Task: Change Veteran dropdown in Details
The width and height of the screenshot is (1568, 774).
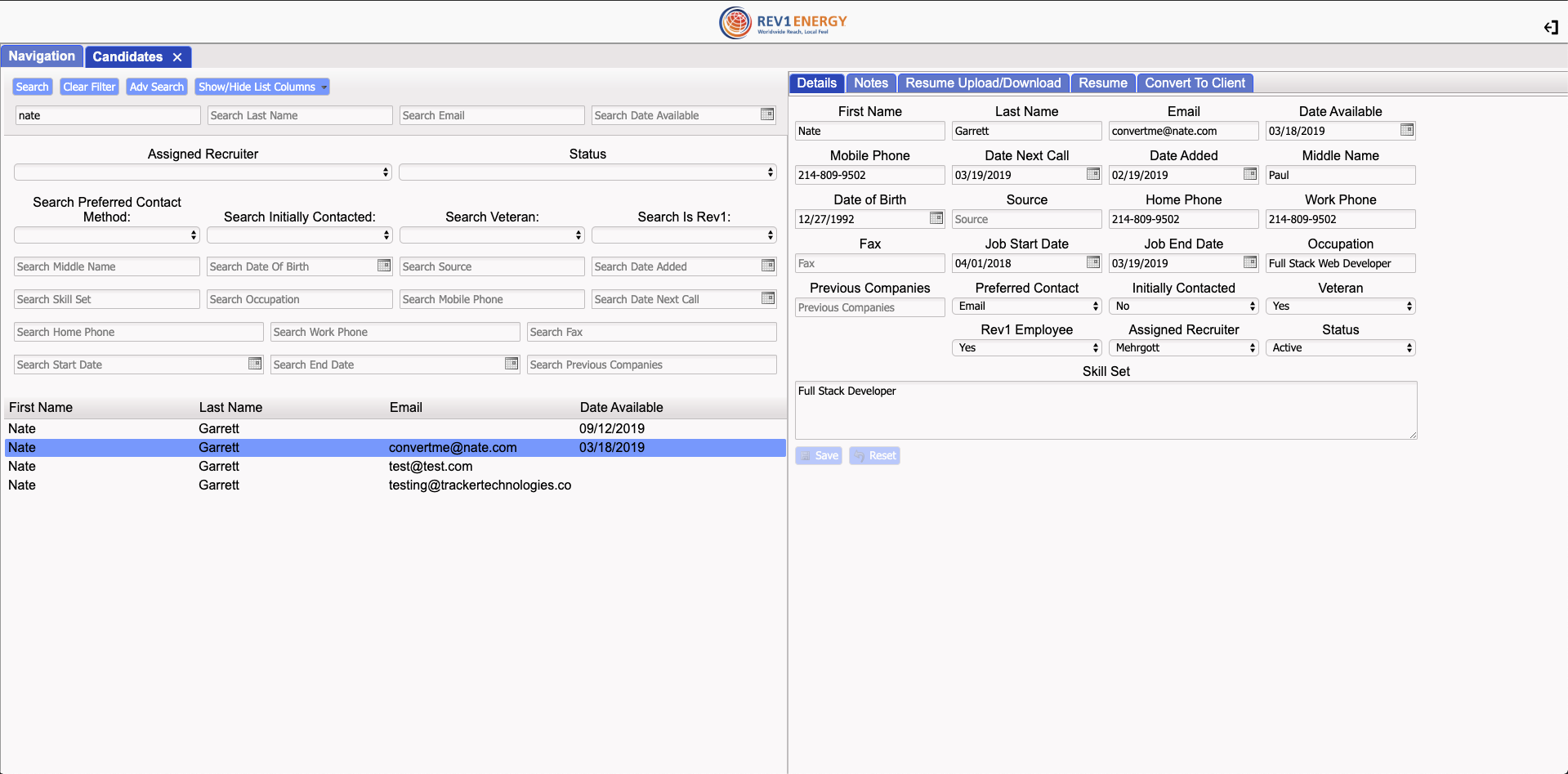Action: 1341,306
